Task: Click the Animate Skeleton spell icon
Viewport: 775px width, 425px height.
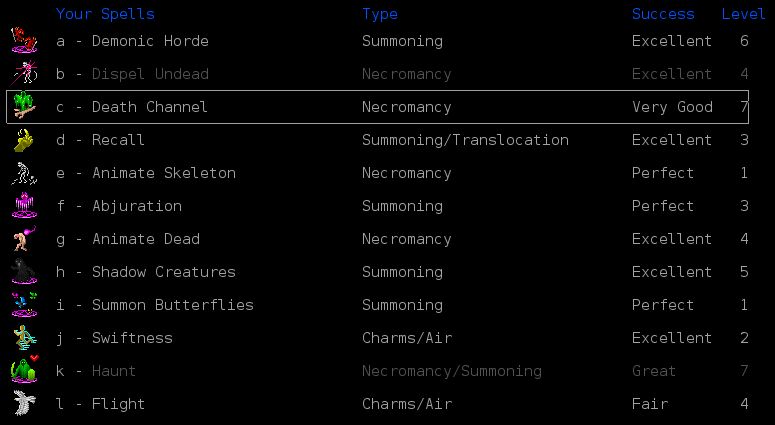Action: click(22, 173)
